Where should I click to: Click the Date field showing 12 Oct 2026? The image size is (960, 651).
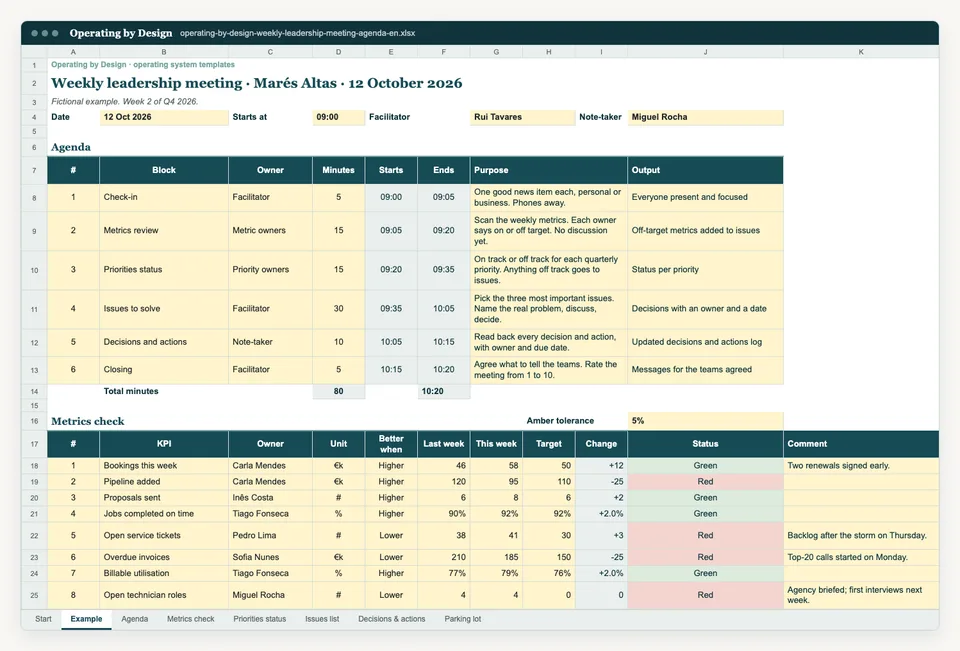(163, 117)
